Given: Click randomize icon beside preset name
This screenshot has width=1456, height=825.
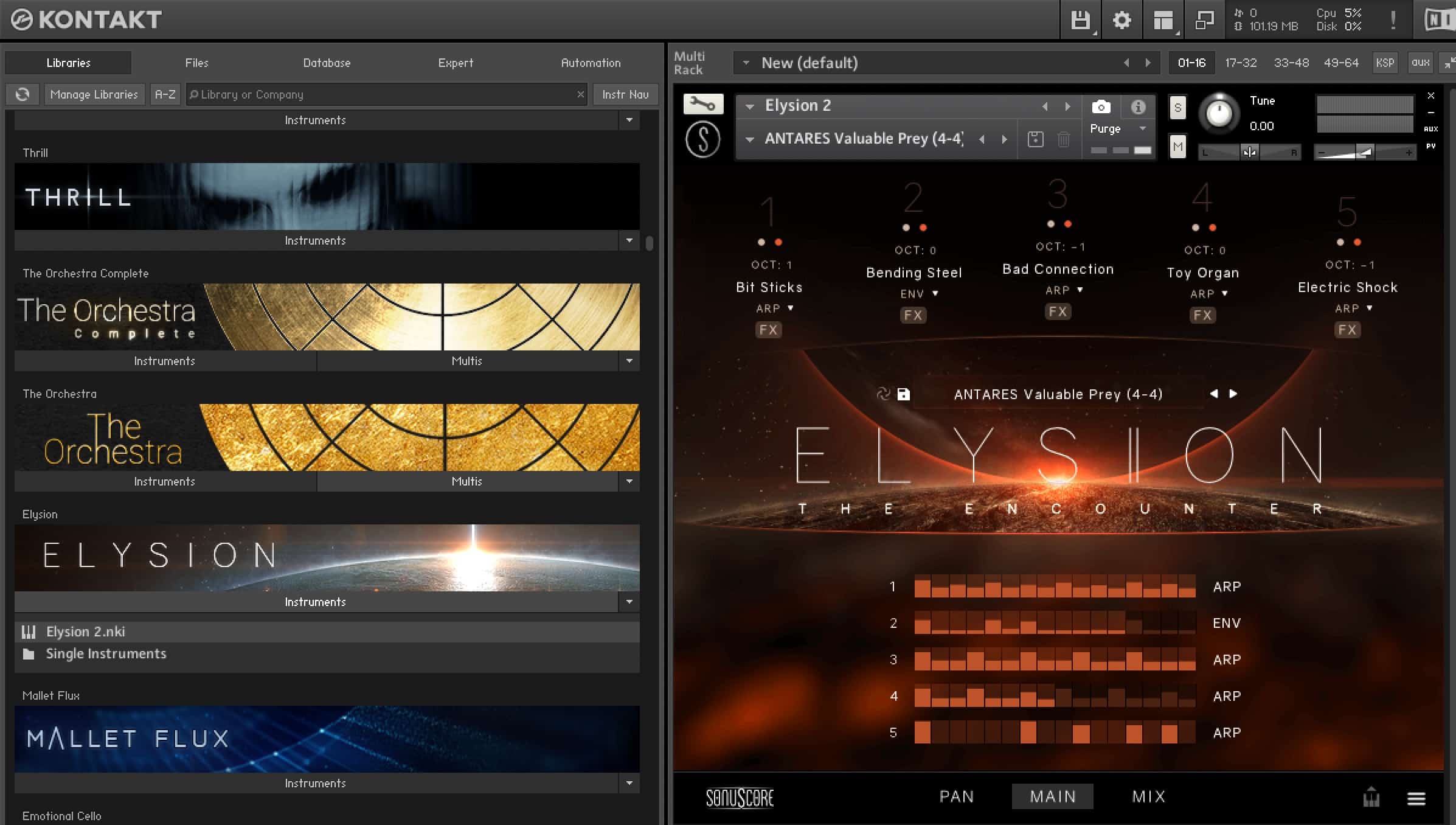Looking at the screenshot, I should [883, 394].
